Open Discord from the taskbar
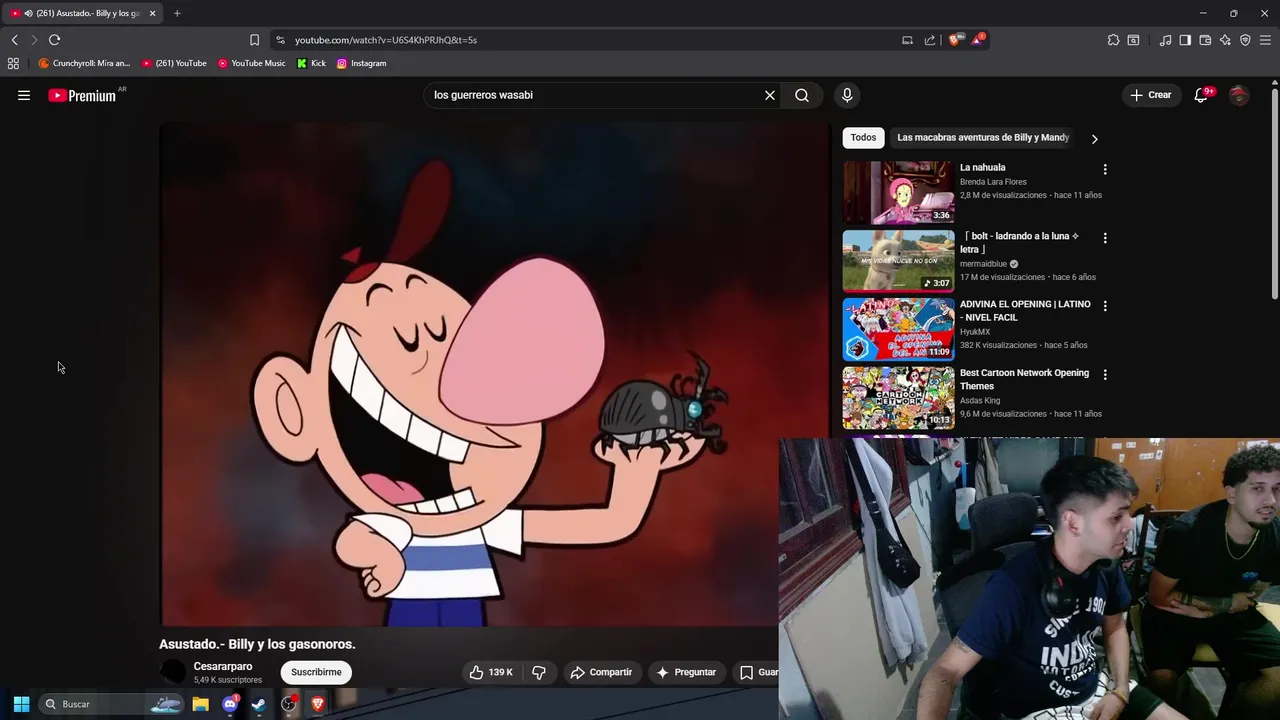This screenshot has width=1280, height=720. coord(230,704)
